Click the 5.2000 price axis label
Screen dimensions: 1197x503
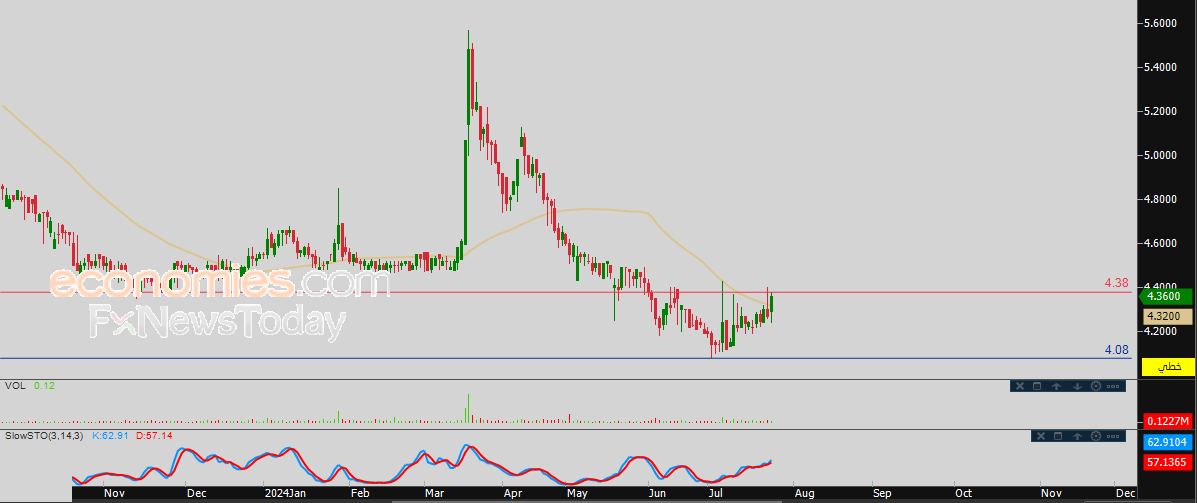point(1160,111)
